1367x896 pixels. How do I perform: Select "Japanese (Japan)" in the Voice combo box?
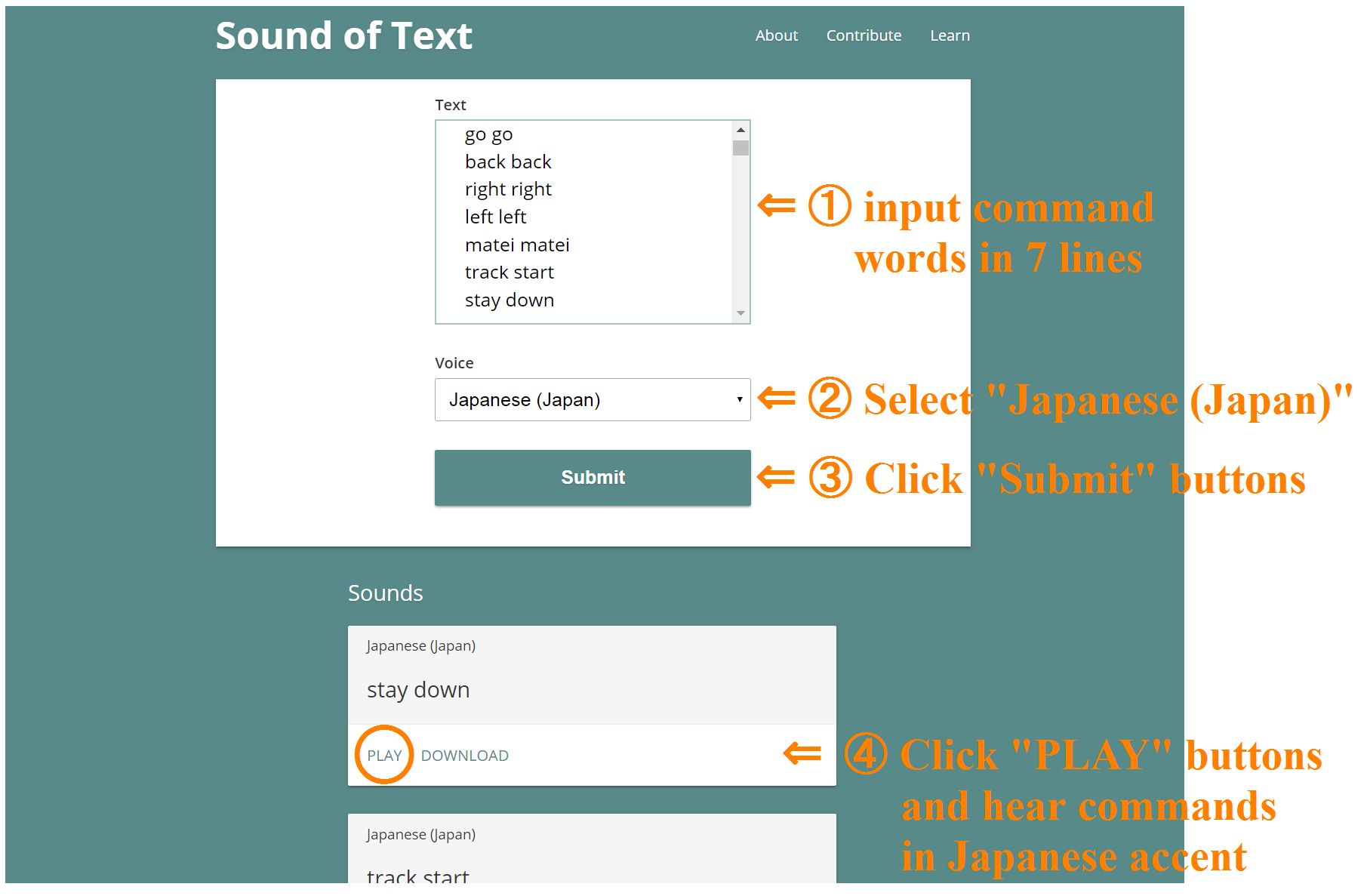pos(593,399)
